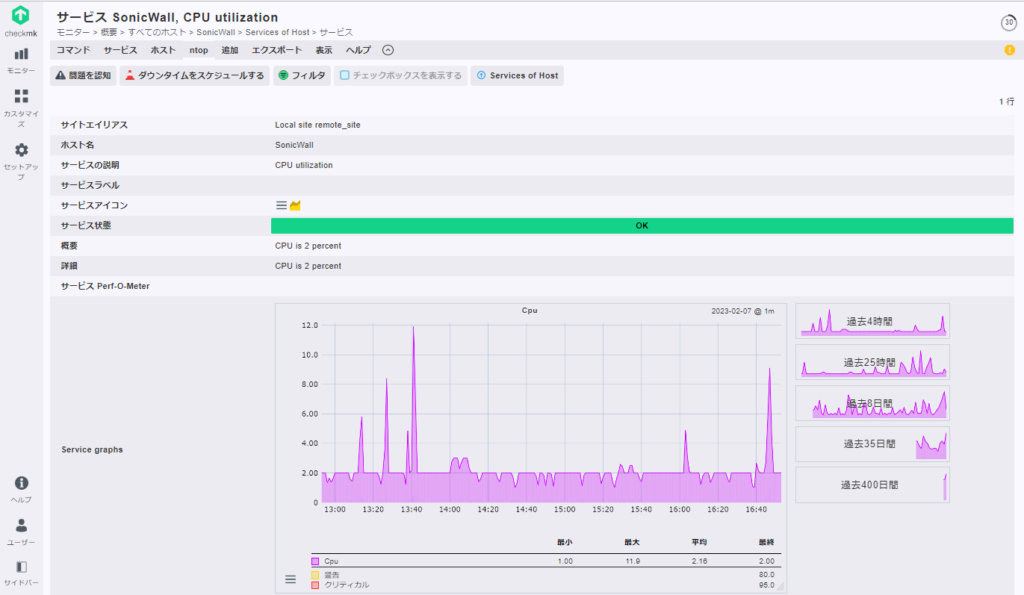Click the text Local site remote_site
Screen dimensions: 1024x595
coord(317,125)
